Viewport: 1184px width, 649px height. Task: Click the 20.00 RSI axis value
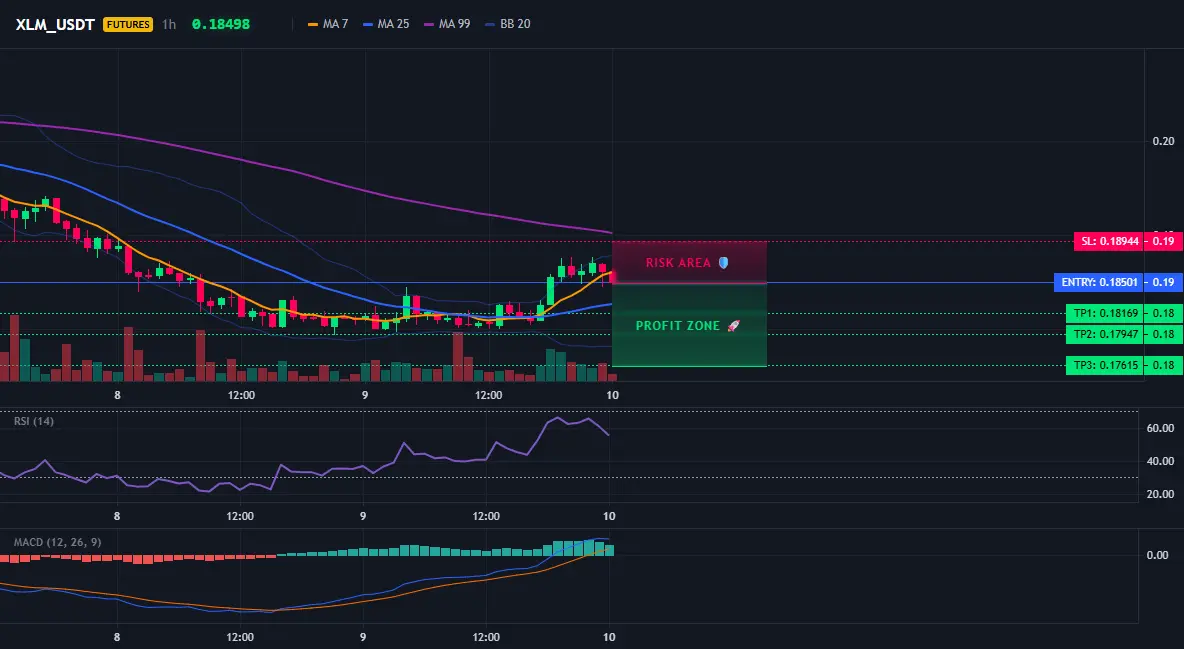(1160, 494)
